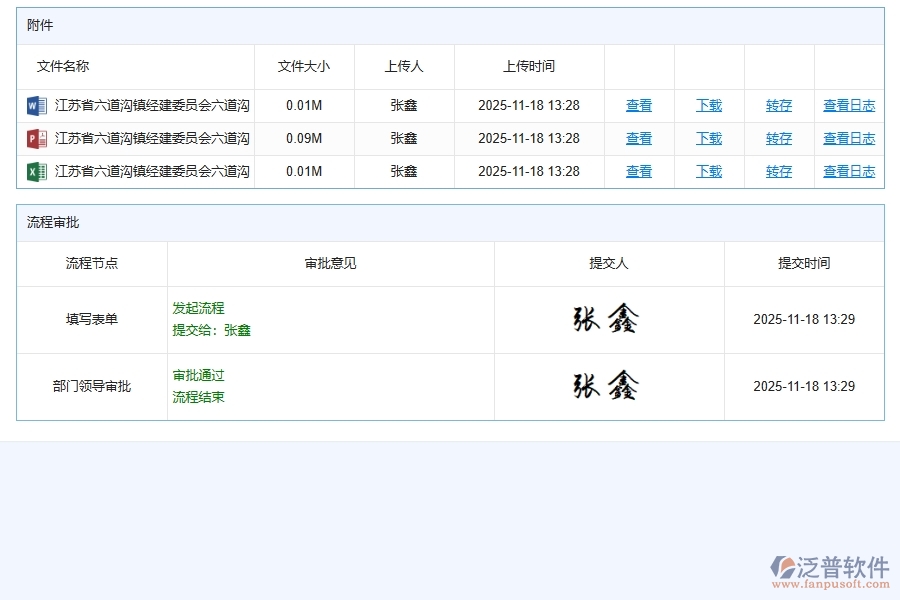Click 下载 to download the PDF attachment
Image resolution: width=900 pixels, height=600 pixels.
pos(708,138)
